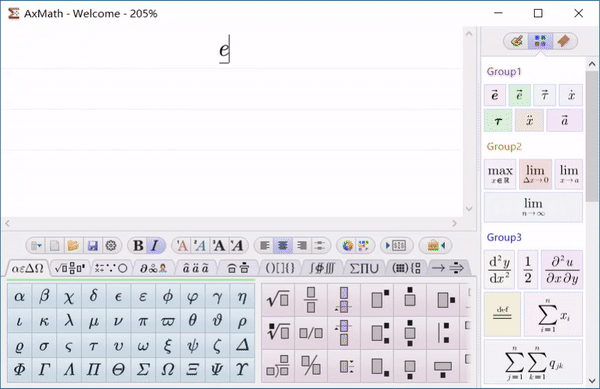Toggle Italic formatting button
The height and width of the screenshot is (389, 600).
[155, 246]
